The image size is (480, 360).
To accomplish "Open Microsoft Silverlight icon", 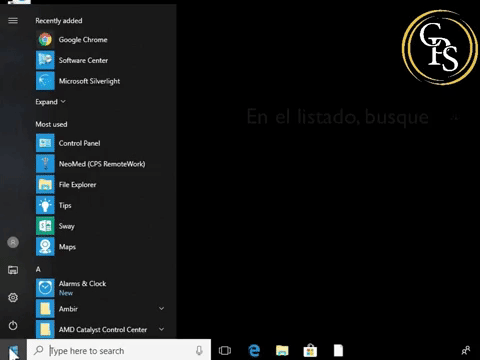I will 45,81.
